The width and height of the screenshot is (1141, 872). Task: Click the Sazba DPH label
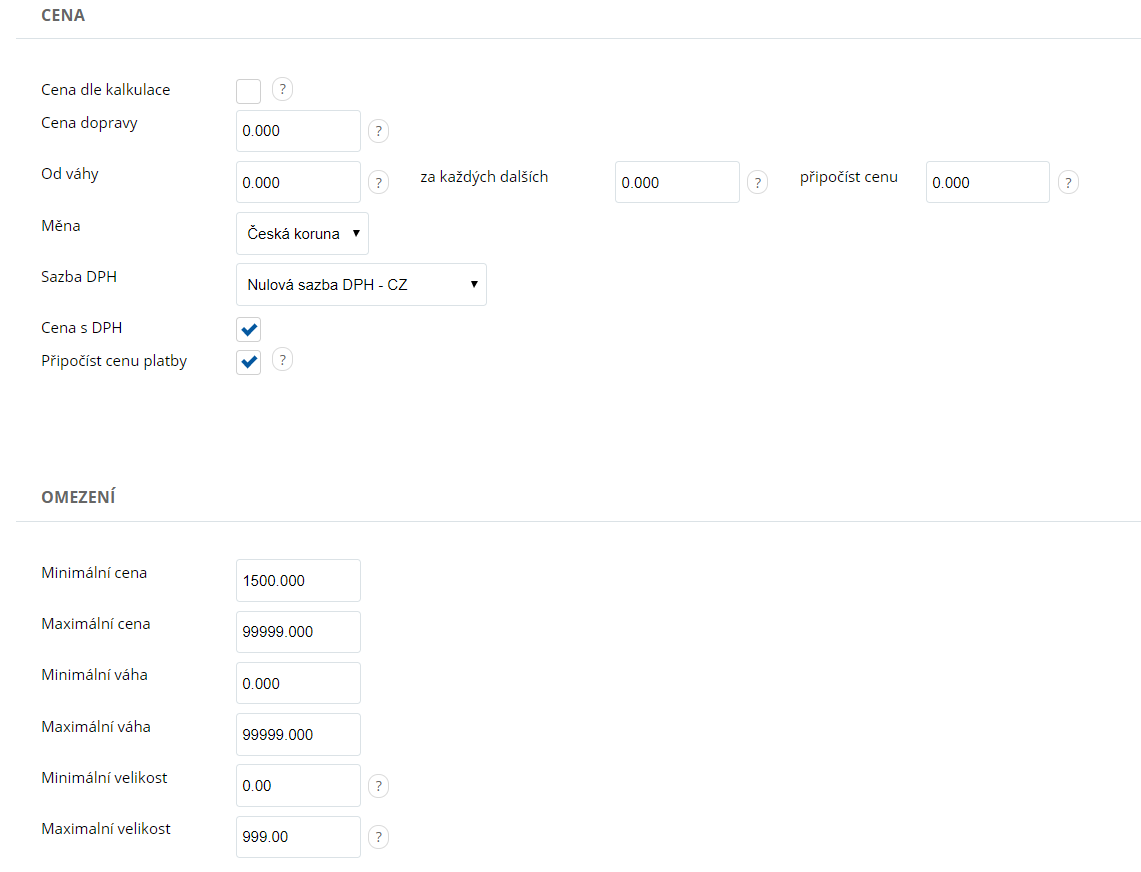click(x=79, y=277)
